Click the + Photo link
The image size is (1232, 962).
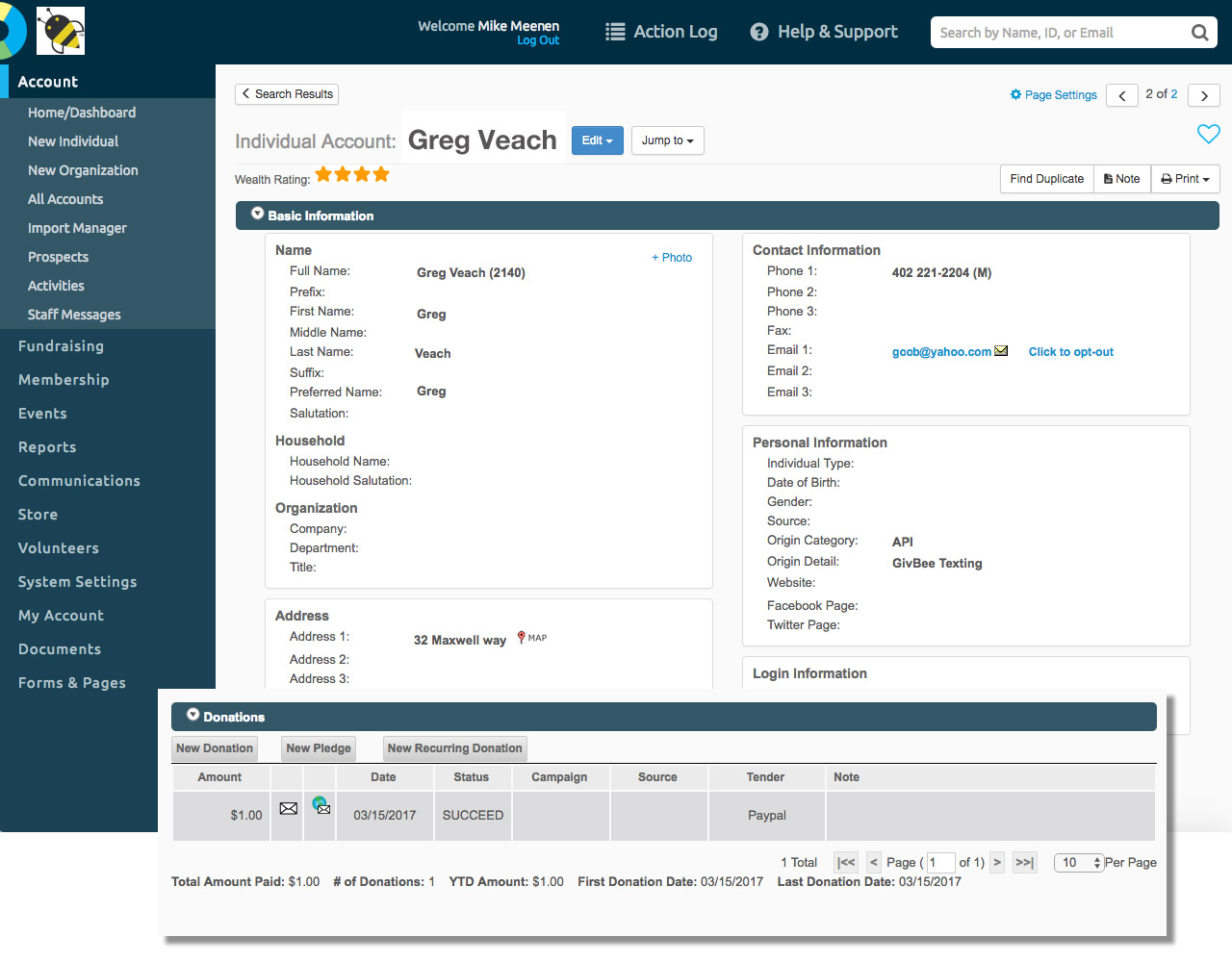(x=672, y=258)
